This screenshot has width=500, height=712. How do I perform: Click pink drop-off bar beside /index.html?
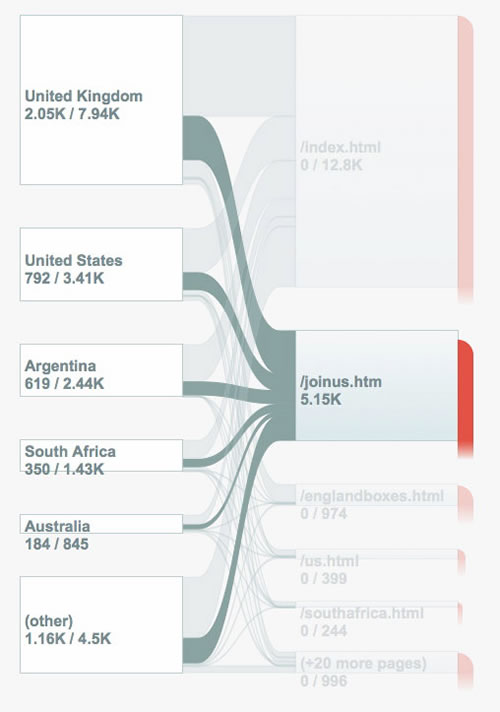[x=465, y=159]
